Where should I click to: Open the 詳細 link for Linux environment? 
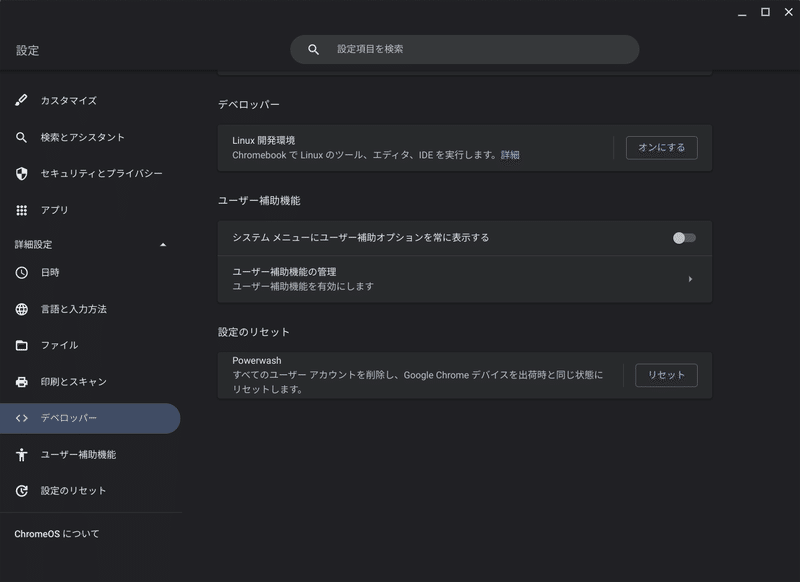click(x=510, y=155)
